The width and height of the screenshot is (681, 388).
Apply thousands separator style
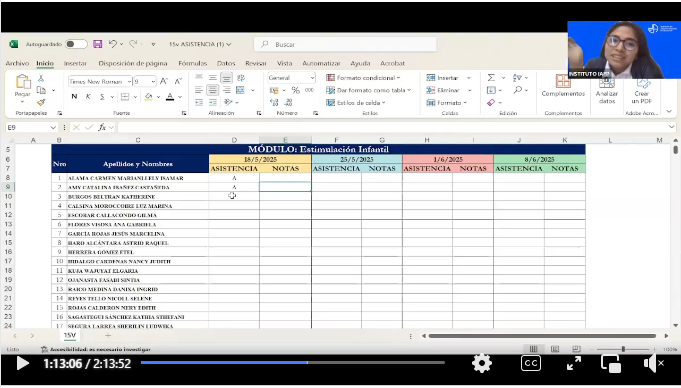tap(309, 90)
